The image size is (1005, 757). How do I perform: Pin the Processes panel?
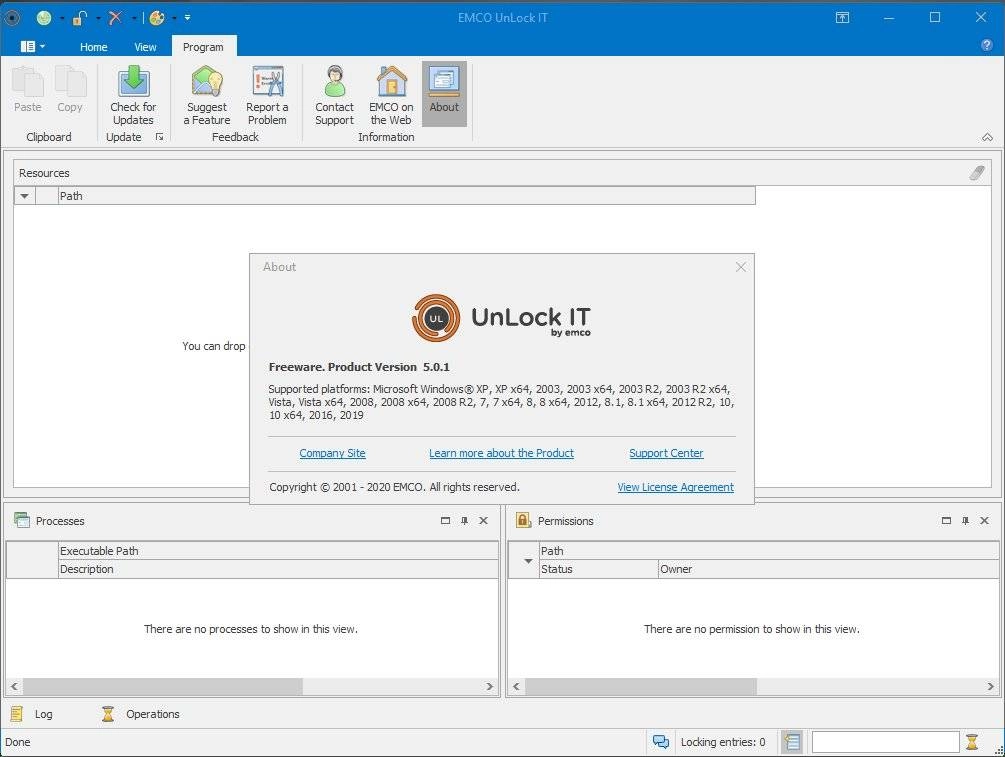point(464,520)
